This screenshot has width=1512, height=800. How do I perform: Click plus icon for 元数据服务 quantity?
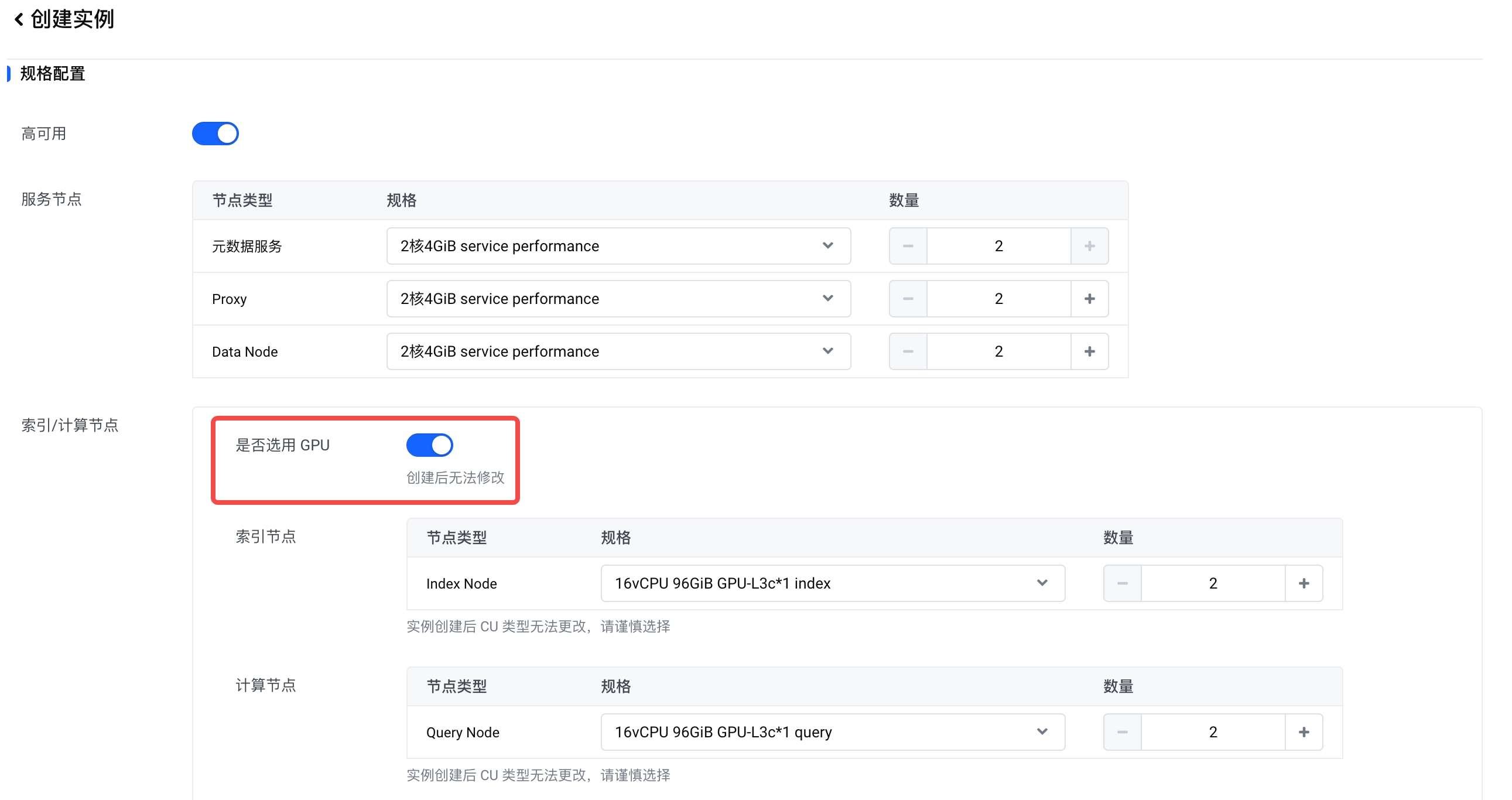pos(1089,246)
